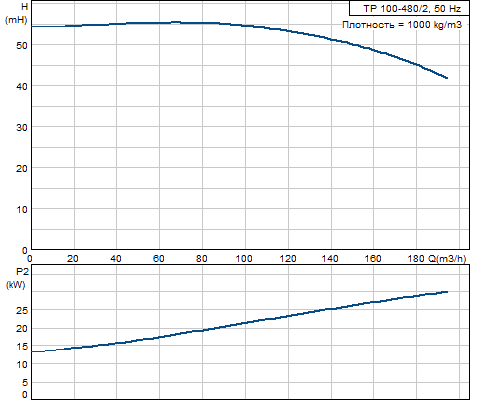Viewport: 500px width, 400px height.
Task: Click the P2 (kW) axis title
Action: coord(17,279)
